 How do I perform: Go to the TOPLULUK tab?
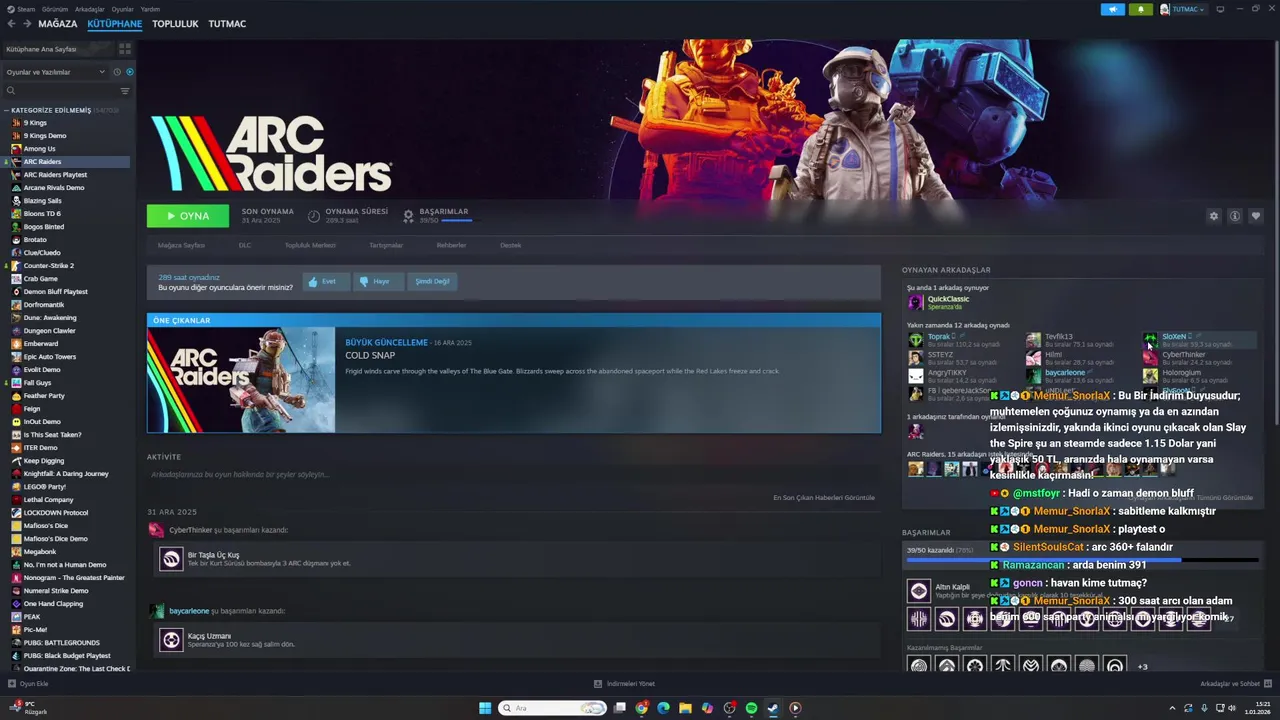[x=175, y=24]
